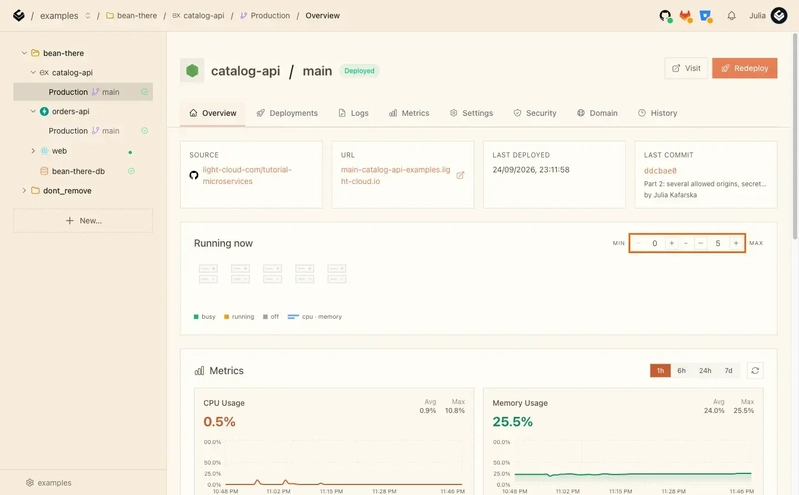This screenshot has height=495, width=799.
Task: Decrease the MAX instance count
Action: (x=701, y=243)
